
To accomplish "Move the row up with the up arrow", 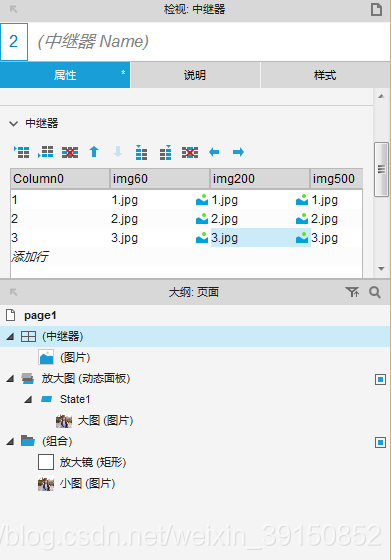I will tap(94, 152).
